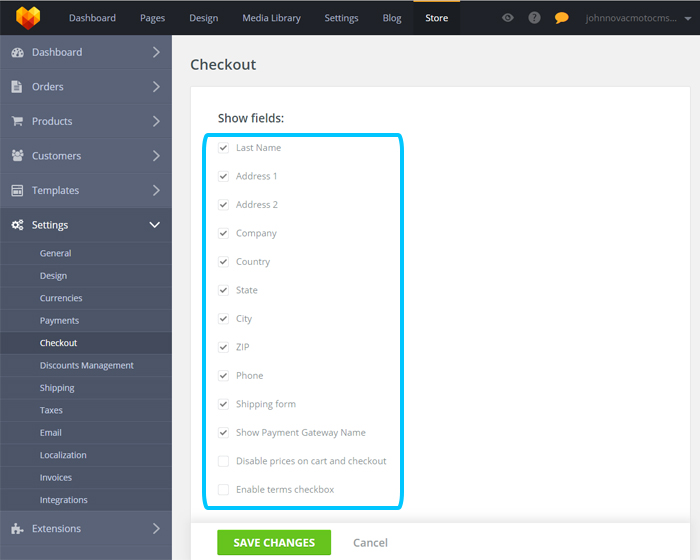Uncheck the Country checkbox
The width and height of the screenshot is (700, 560).
[224, 262]
